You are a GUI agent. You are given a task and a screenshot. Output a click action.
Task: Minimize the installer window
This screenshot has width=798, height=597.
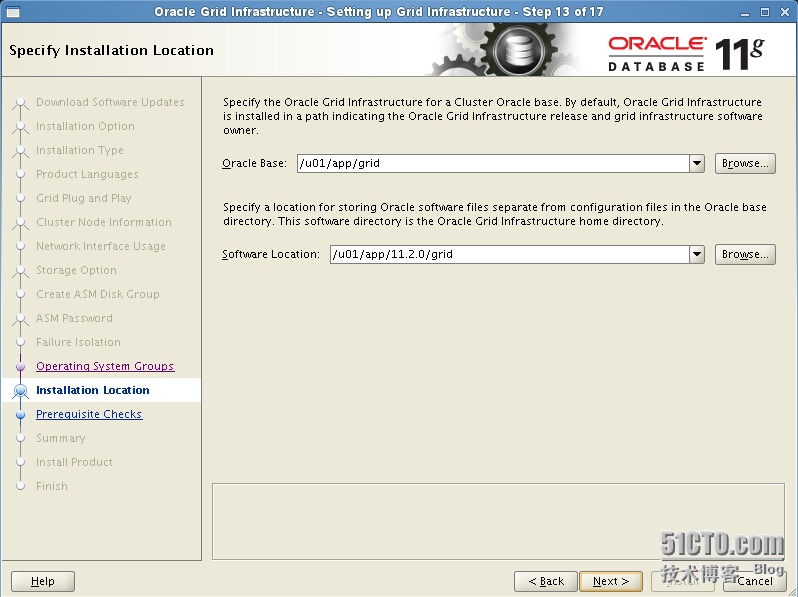click(x=745, y=12)
